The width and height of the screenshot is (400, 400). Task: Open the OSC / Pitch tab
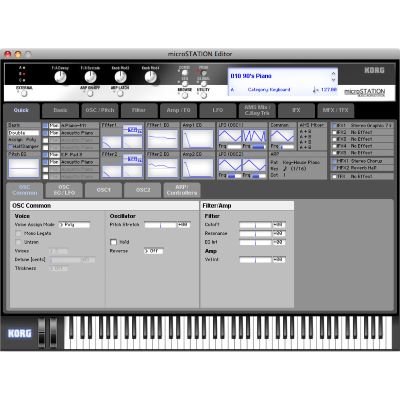click(100, 110)
